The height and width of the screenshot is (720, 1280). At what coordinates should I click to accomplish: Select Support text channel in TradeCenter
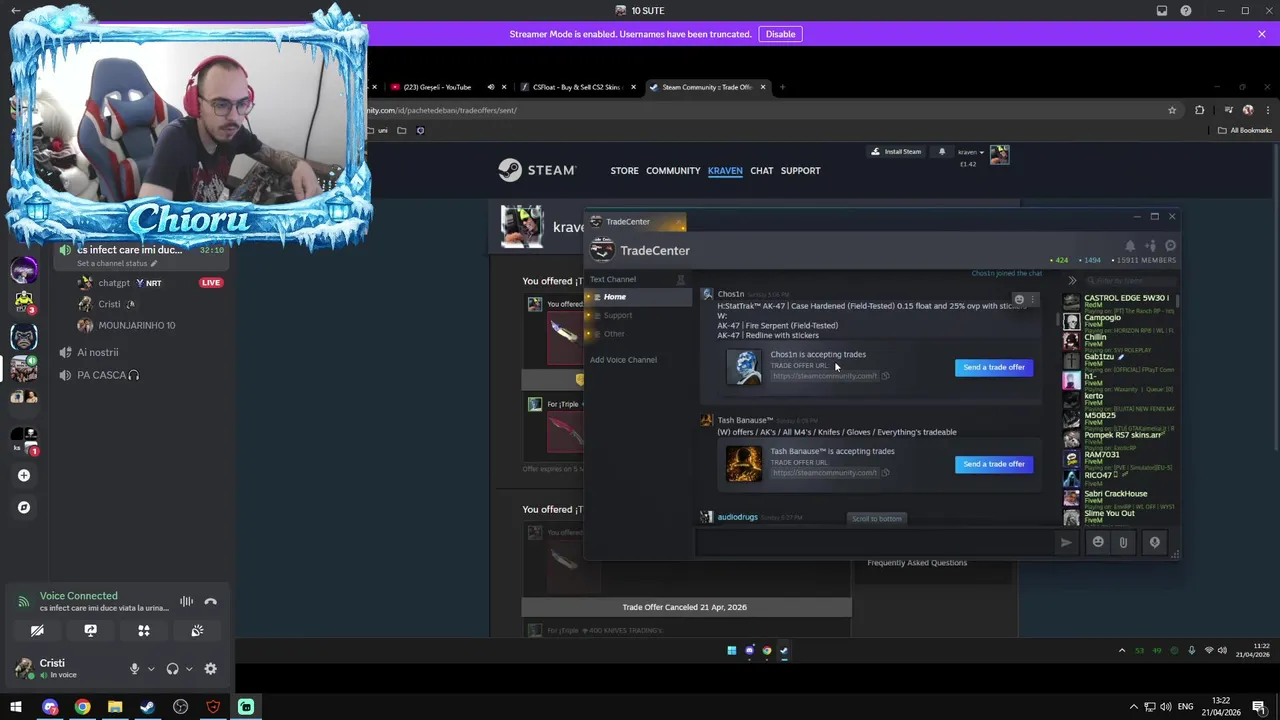pyautogui.click(x=638, y=315)
